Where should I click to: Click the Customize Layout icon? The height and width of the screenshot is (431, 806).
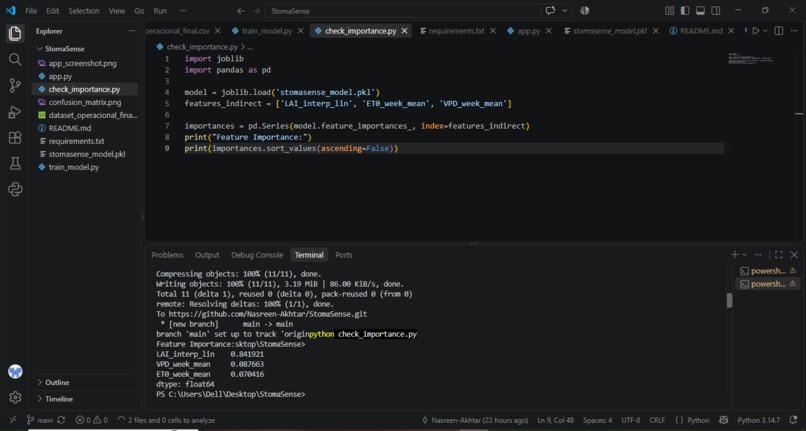click(669, 11)
